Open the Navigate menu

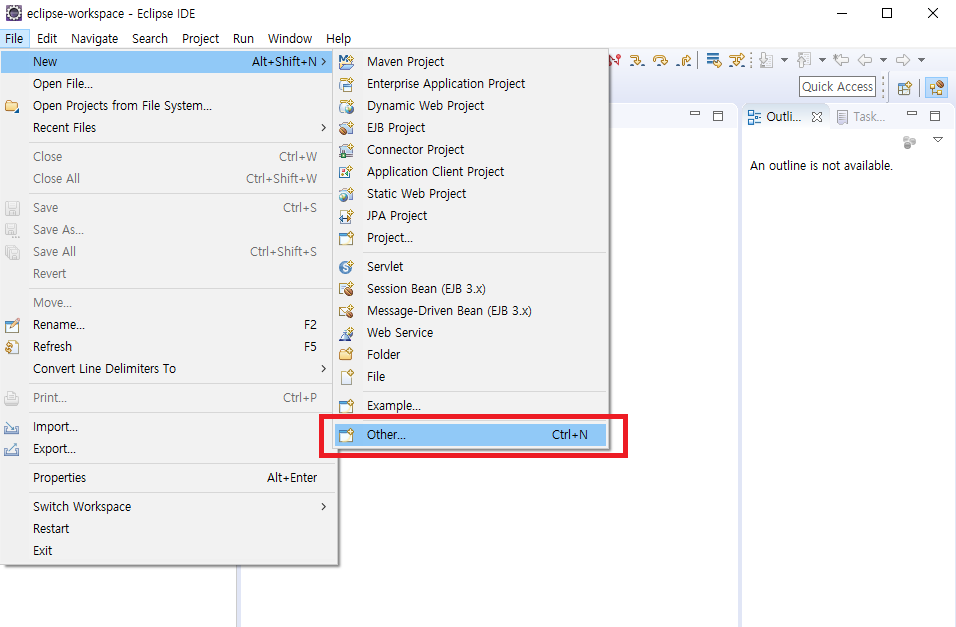95,38
